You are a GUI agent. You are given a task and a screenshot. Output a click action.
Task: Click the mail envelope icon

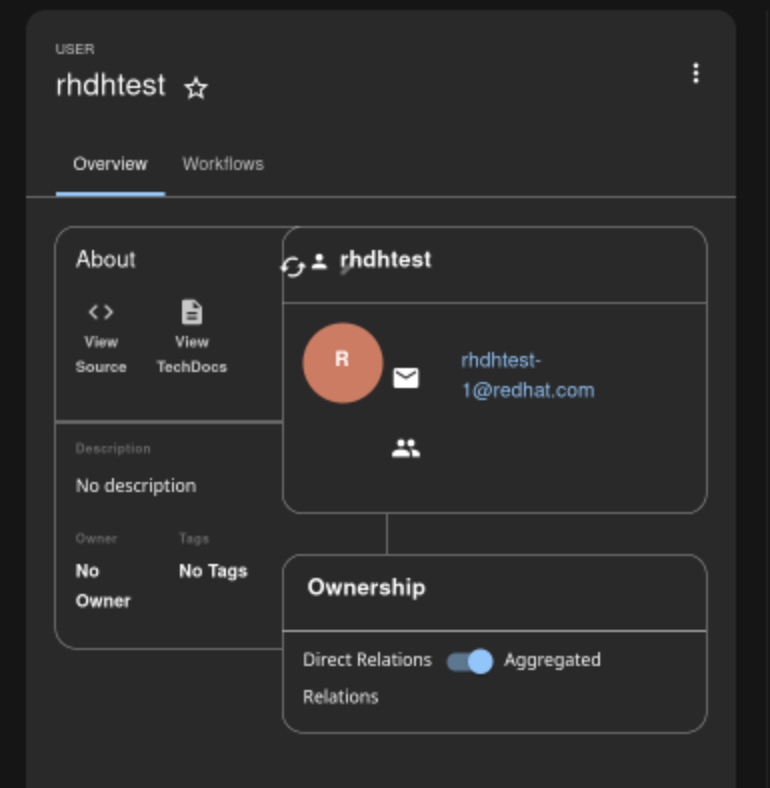click(x=406, y=378)
